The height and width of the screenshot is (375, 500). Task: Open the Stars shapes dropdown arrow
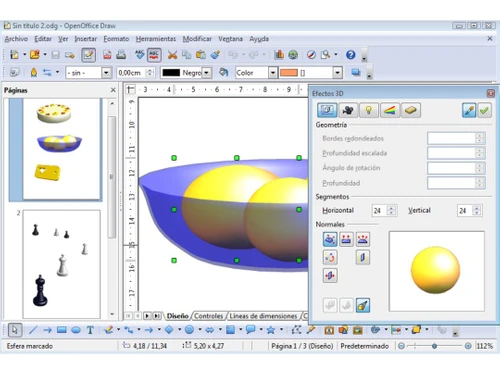point(281,330)
